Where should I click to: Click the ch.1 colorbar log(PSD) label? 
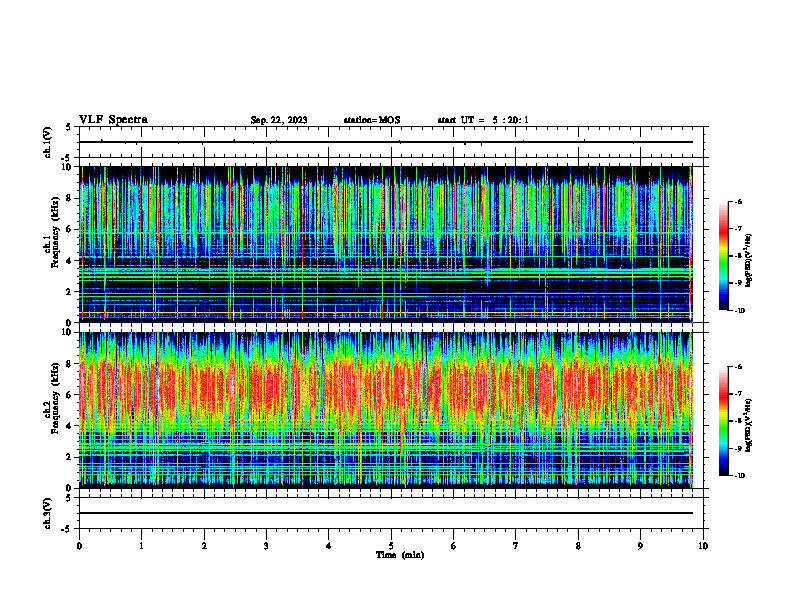pos(748,261)
